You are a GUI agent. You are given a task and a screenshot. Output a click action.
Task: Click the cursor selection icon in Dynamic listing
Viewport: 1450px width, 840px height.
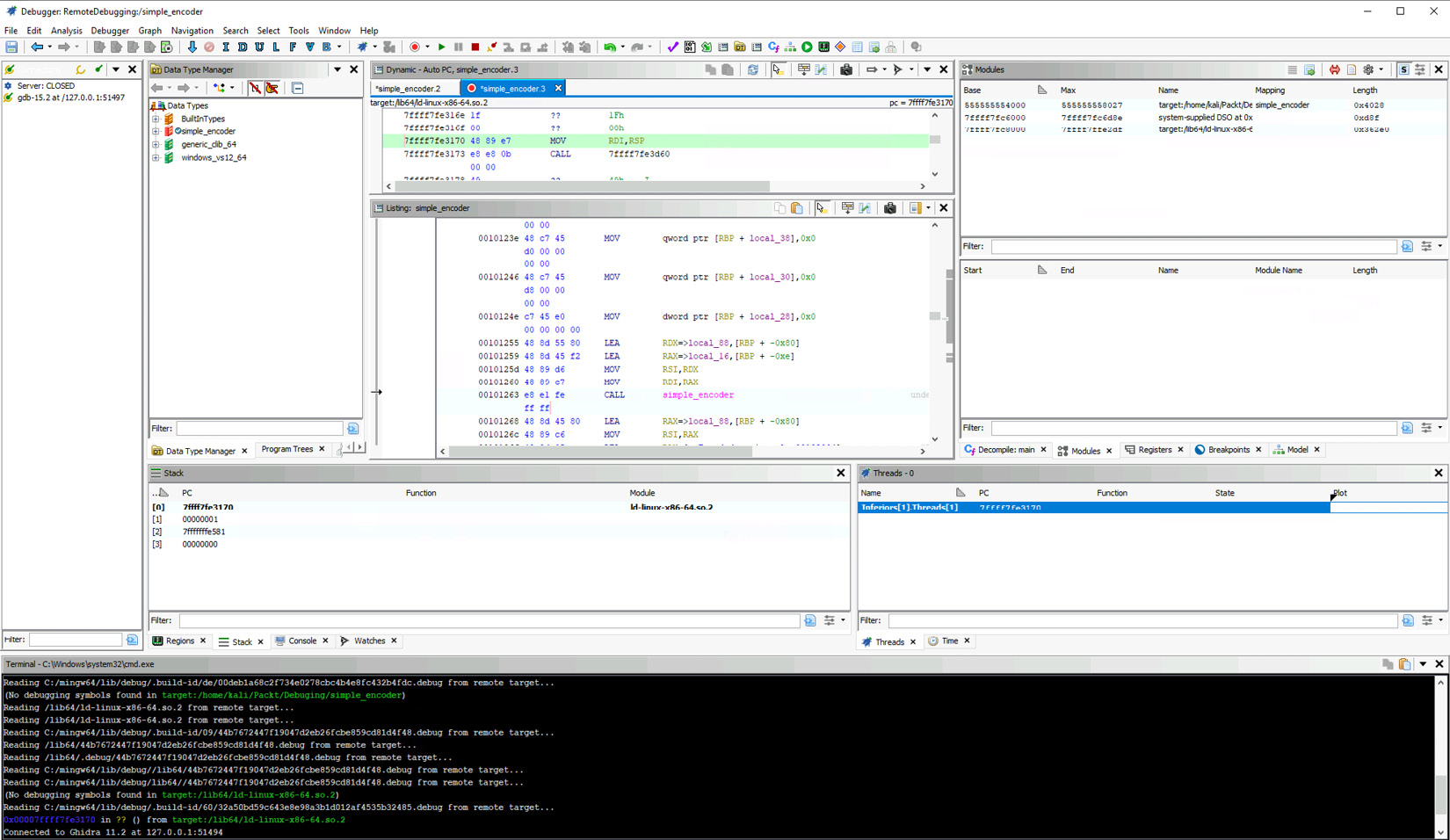(x=779, y=69)
